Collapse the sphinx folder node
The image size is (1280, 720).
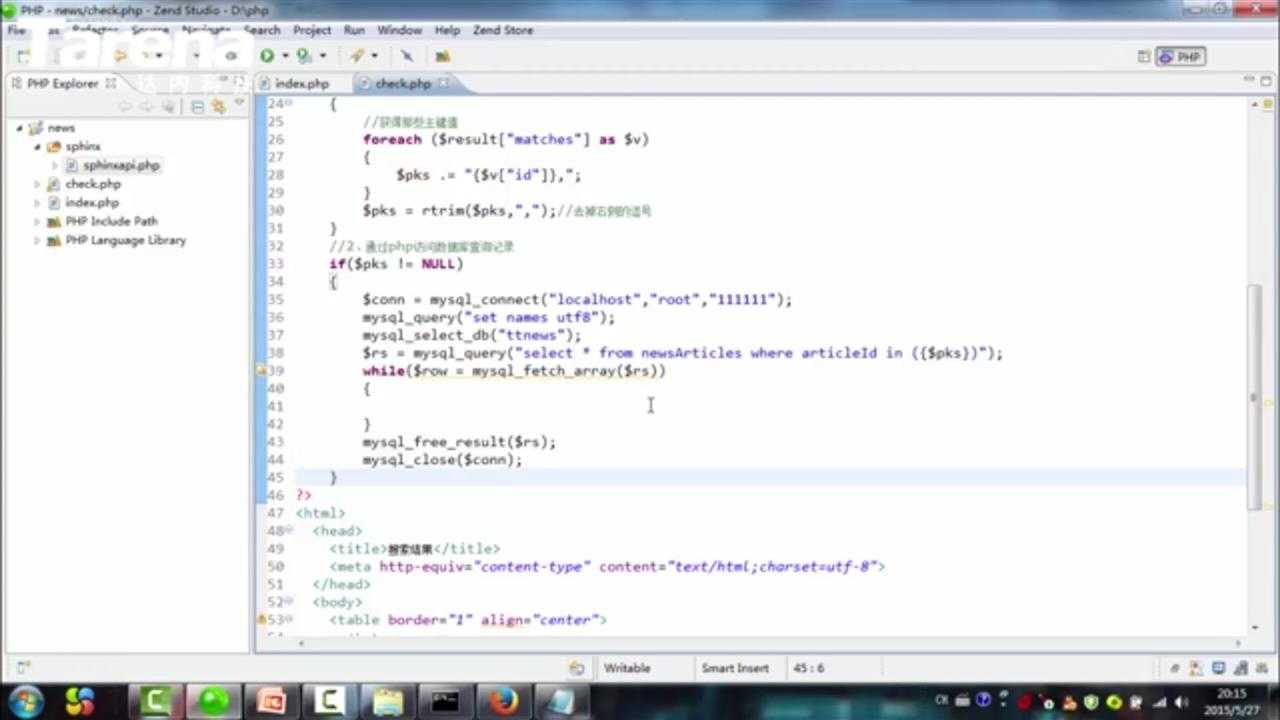pyautogui.click(x=38, y=147)
